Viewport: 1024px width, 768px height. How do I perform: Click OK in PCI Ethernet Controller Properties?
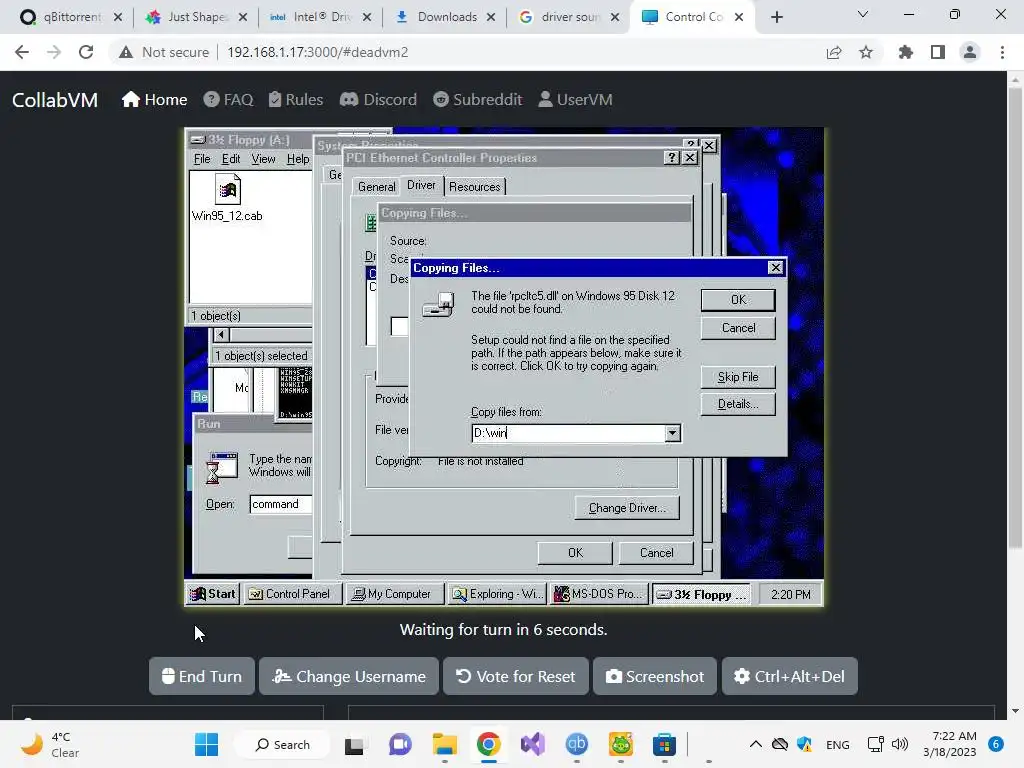575,553
